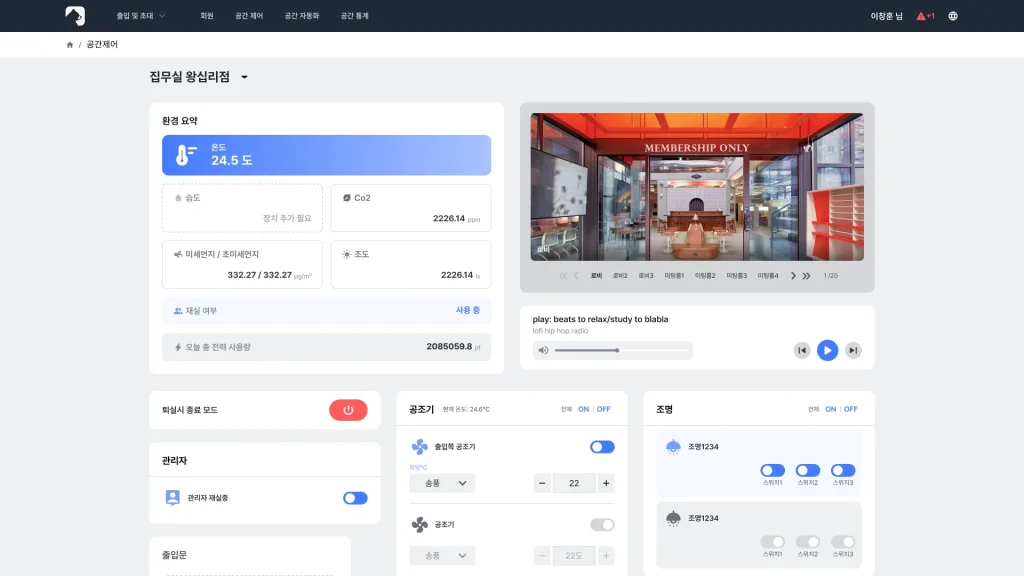Toggle the 출입쪽 공조기 power switch
1024x576 pixels.
(x=602, y=447)
